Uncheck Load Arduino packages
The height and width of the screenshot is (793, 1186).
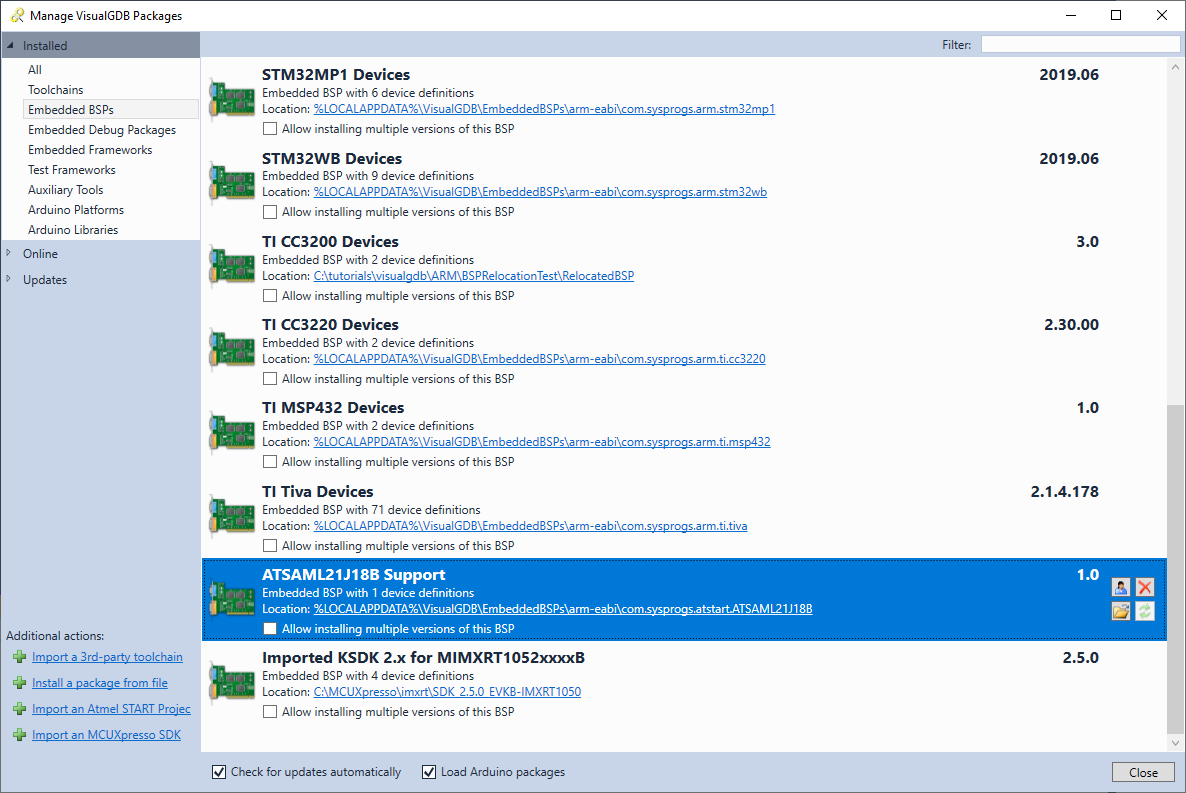(x=429, y=772)
